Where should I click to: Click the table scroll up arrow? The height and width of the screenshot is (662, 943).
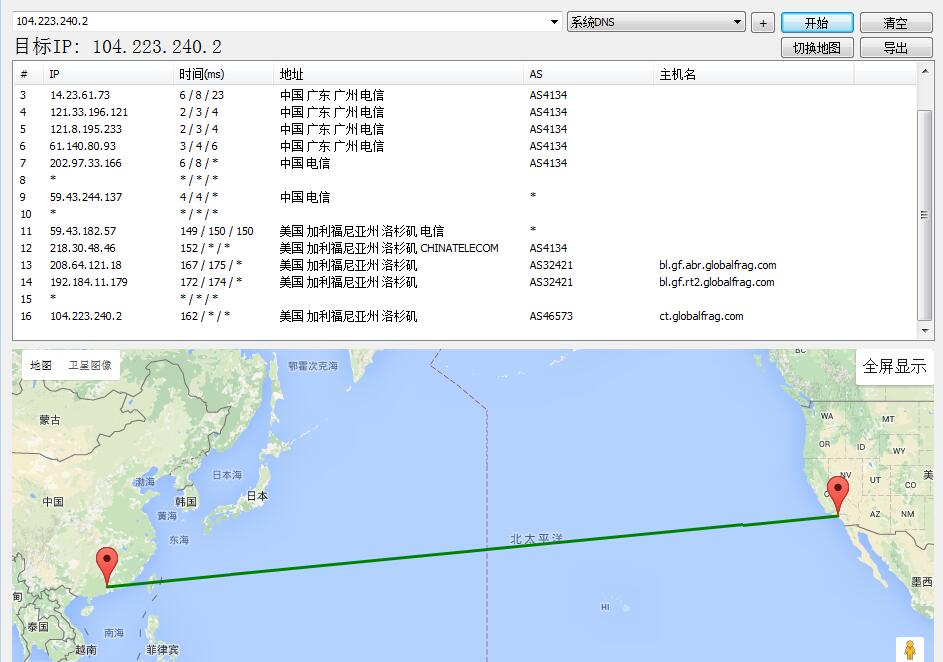click(x=924, y=71)
